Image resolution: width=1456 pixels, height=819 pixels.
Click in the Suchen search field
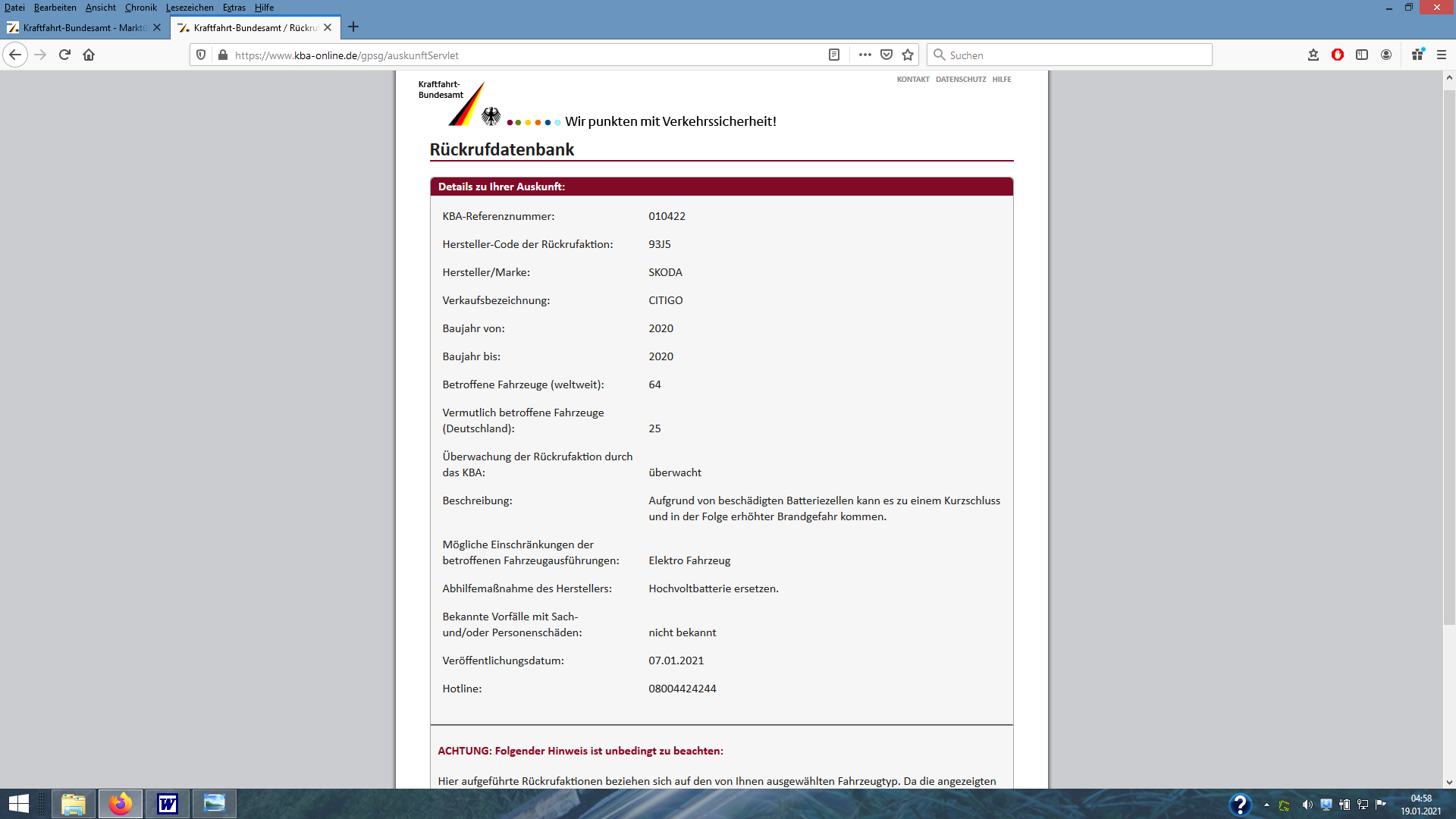point(1069,55)
